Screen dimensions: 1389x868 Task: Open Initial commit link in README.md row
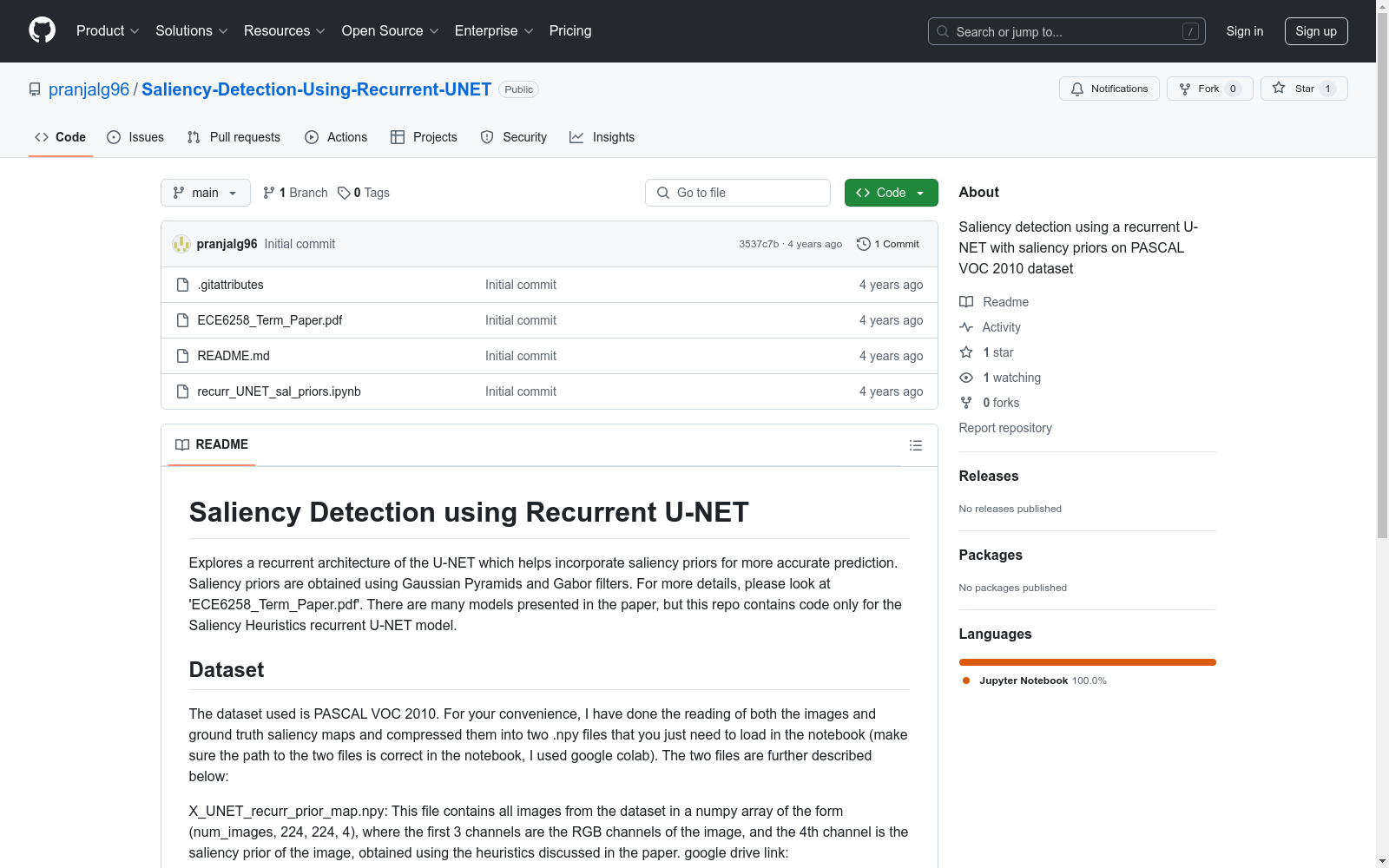521,356
